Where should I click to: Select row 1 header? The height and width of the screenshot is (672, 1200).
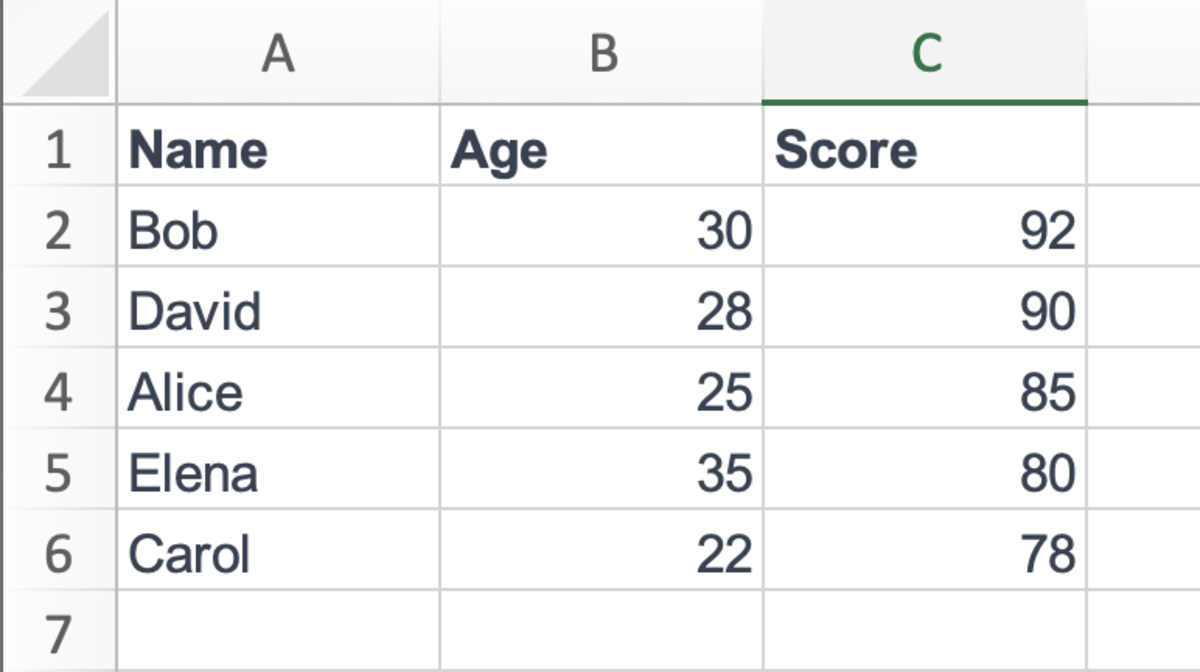[60, 145]
